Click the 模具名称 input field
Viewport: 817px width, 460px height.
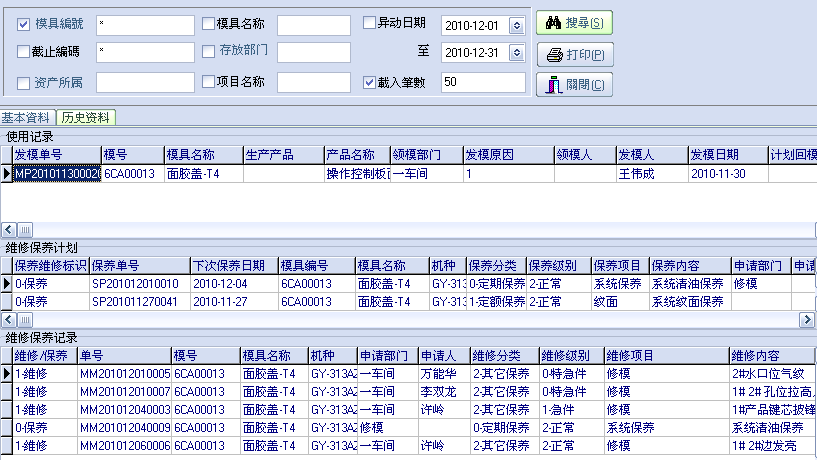(x=313, y=24)
